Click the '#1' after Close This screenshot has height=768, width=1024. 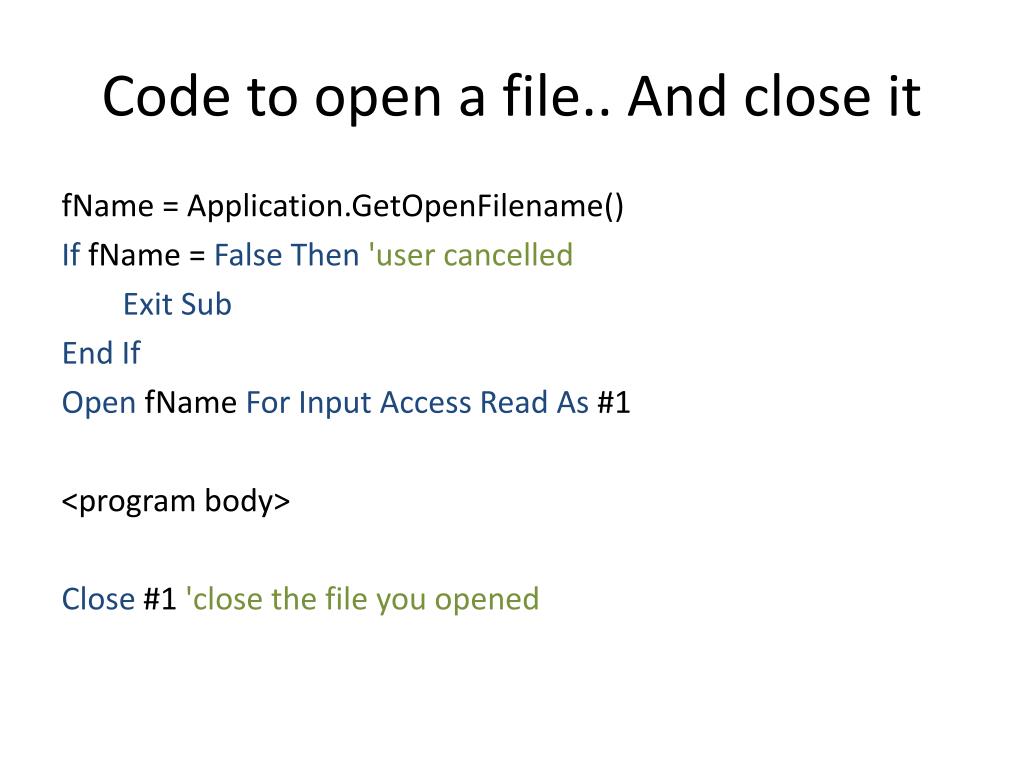[x=160, y=599]
